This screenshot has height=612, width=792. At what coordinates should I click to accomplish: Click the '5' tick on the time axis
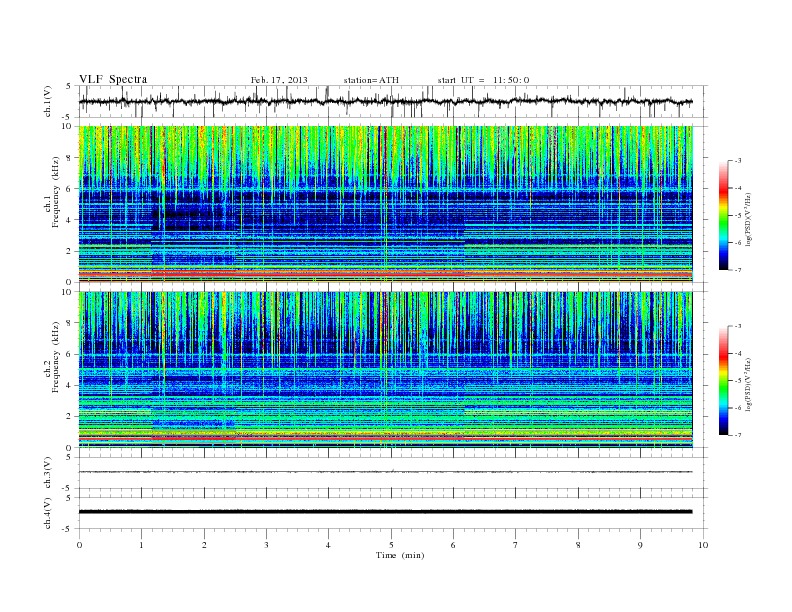pos(391,545)
